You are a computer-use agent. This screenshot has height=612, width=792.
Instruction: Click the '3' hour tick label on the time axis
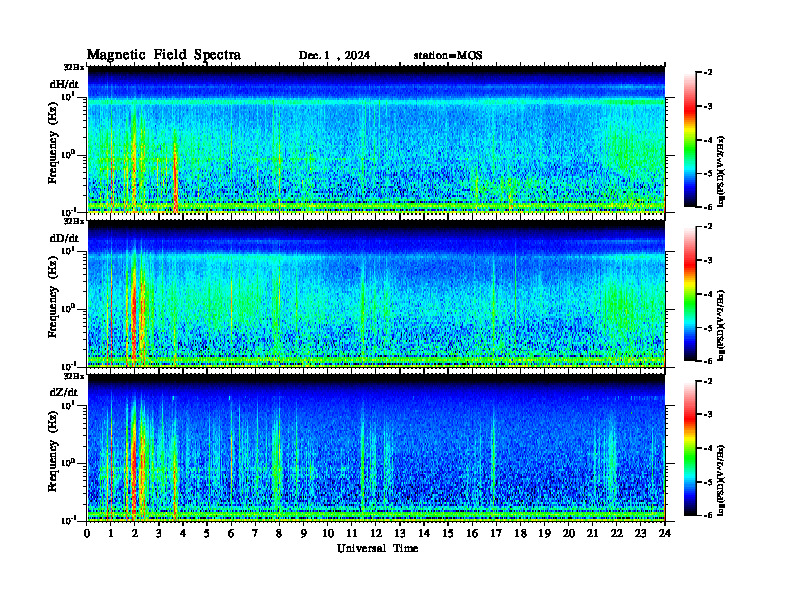tap(159, 534)
